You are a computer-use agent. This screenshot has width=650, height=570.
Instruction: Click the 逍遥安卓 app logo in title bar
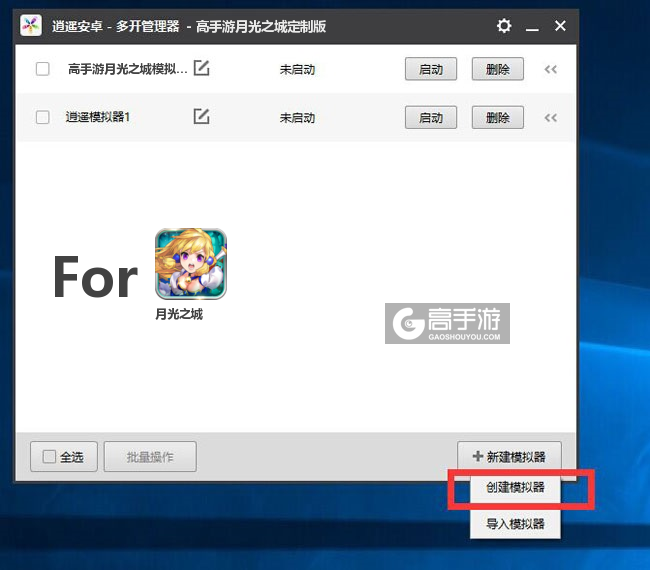[x=32, y=26]
